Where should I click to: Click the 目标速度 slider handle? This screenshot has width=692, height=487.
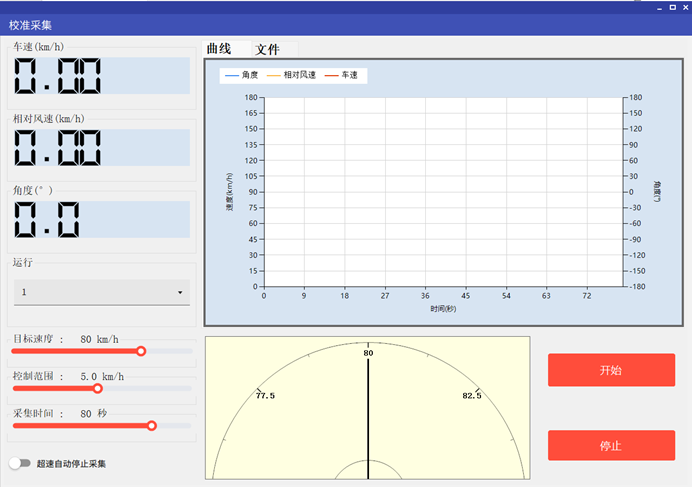pos(141,351)
